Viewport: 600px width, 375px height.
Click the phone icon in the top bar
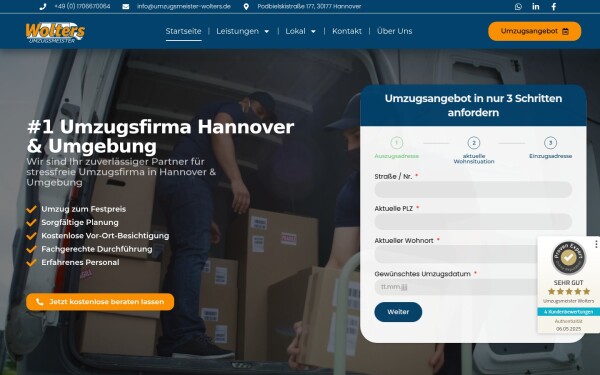[x=43, y=7]
